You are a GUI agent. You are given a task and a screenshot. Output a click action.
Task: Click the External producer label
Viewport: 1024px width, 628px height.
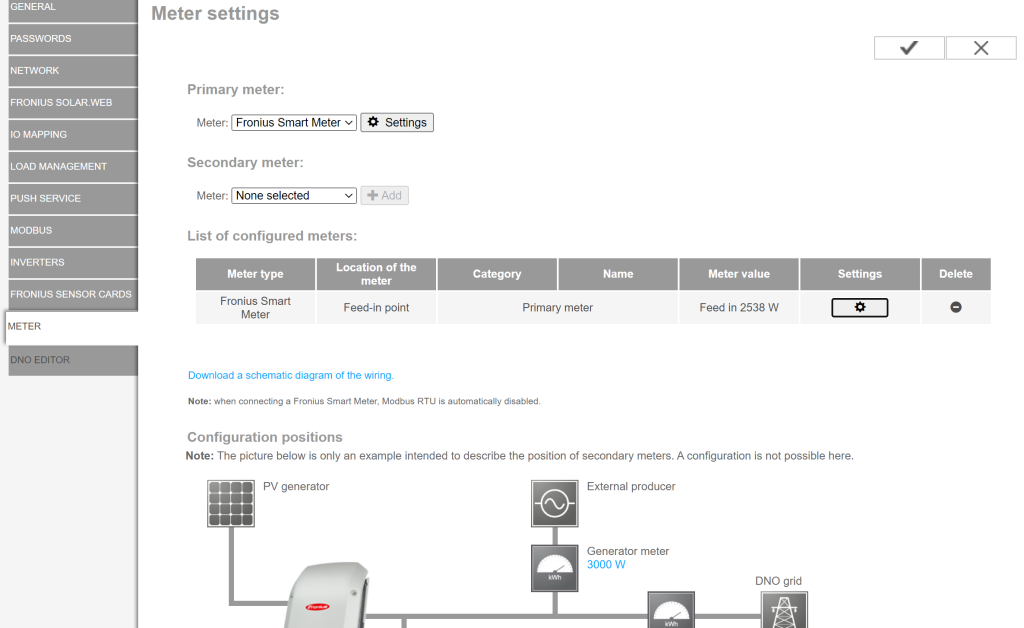pos(631,486)
